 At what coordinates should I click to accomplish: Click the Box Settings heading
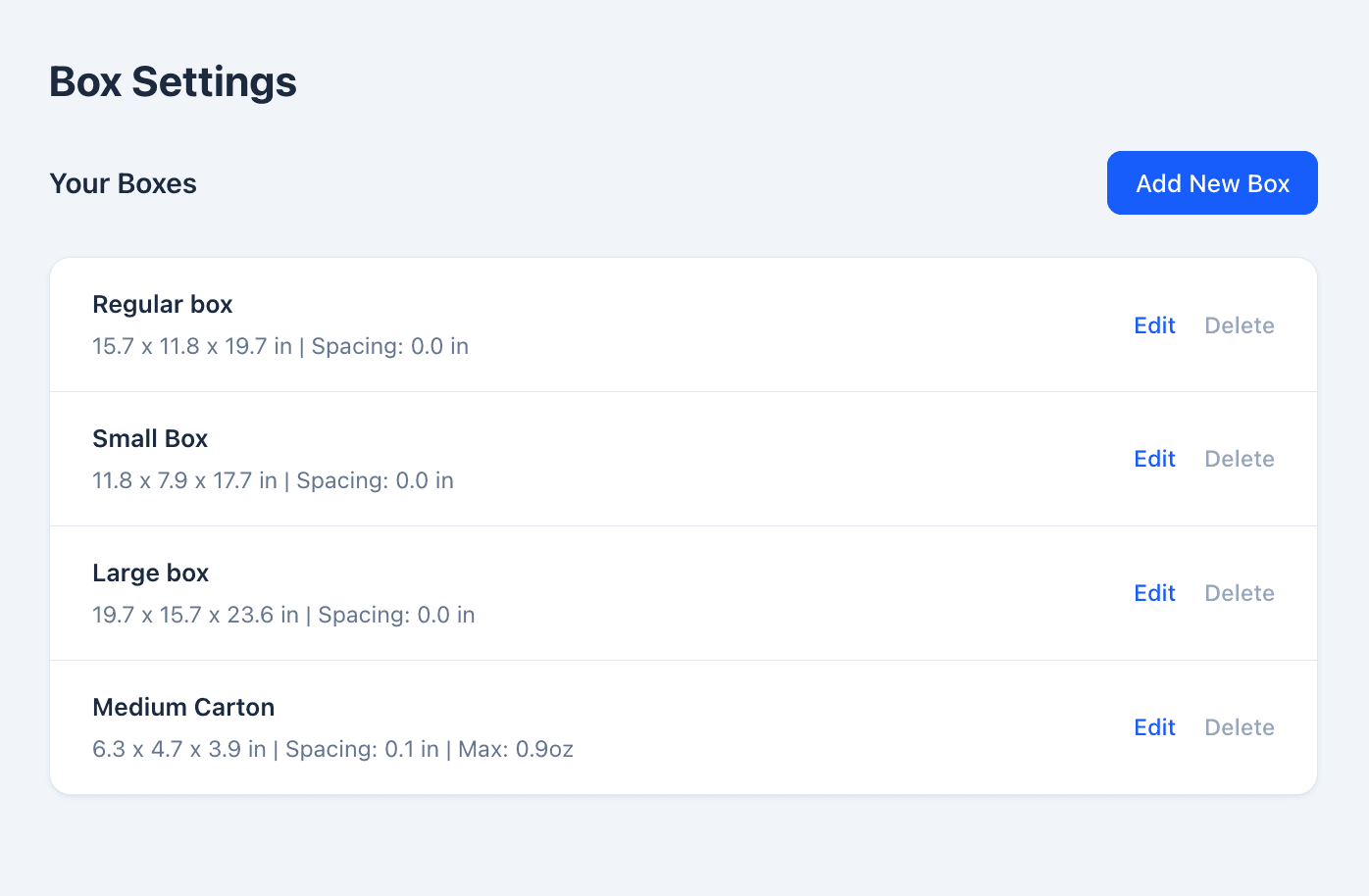tap(173, 82)
